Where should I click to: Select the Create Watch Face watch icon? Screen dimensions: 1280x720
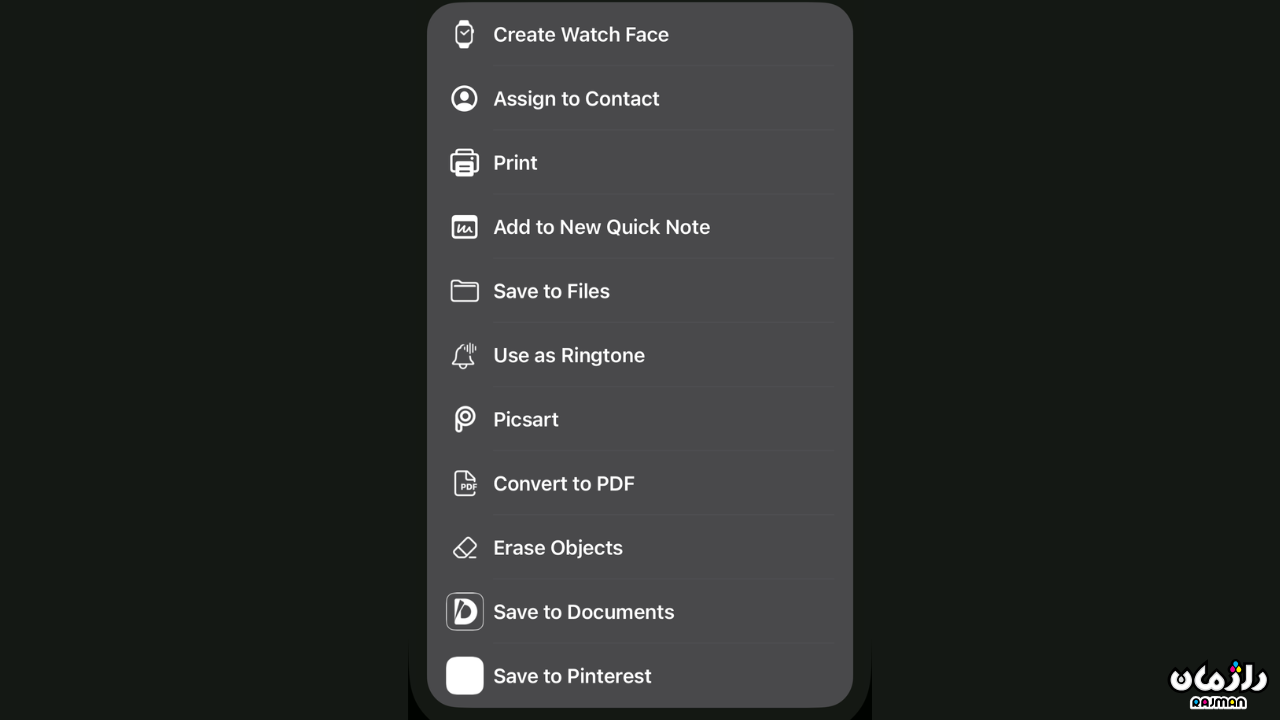point(464,34)
